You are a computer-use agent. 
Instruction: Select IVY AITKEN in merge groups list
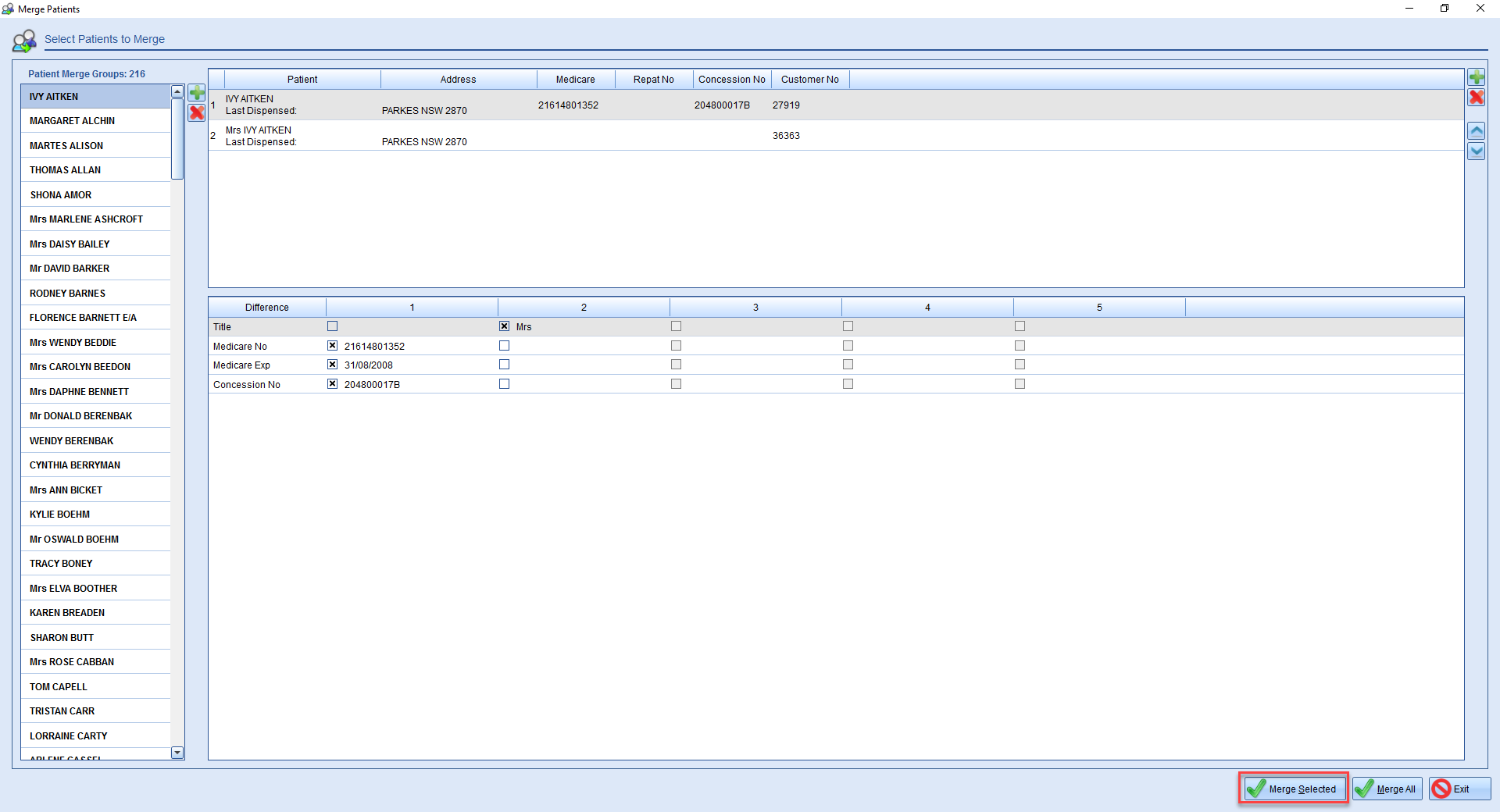point(95,97)
